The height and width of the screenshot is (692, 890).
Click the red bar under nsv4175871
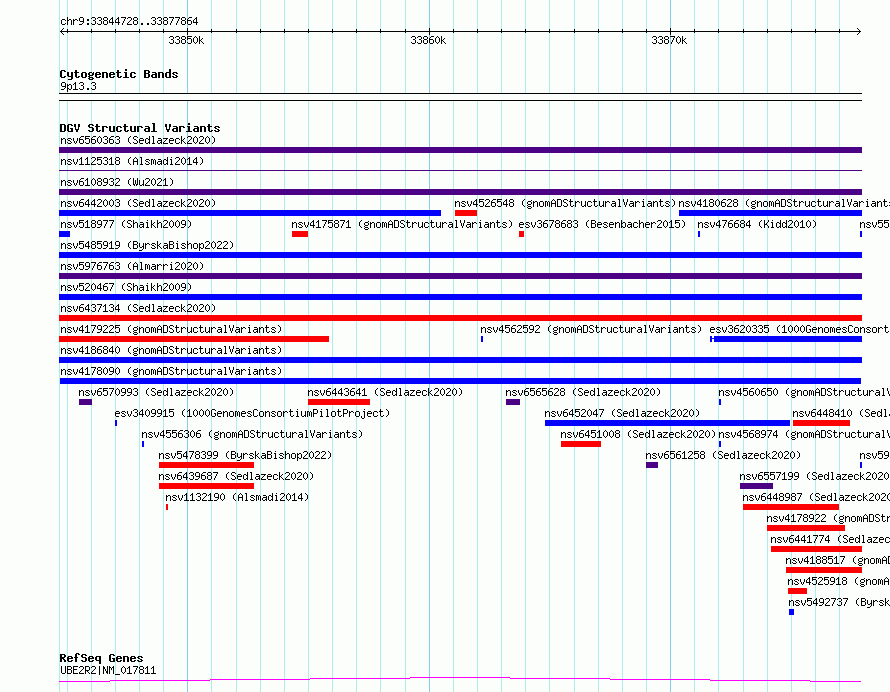[x=300, y=234]
